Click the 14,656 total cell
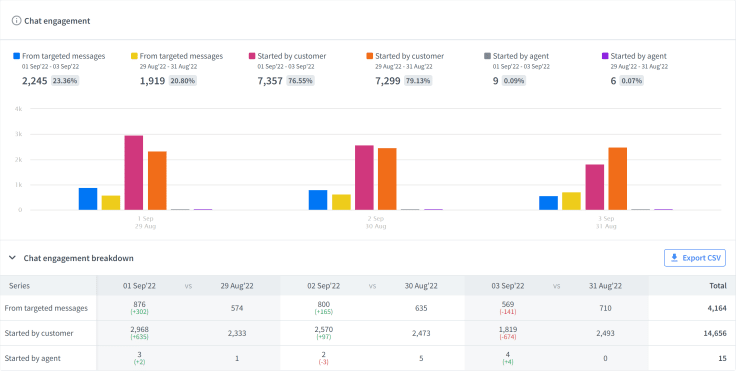This screenshot has height=371, width=736. click(715, 333)
